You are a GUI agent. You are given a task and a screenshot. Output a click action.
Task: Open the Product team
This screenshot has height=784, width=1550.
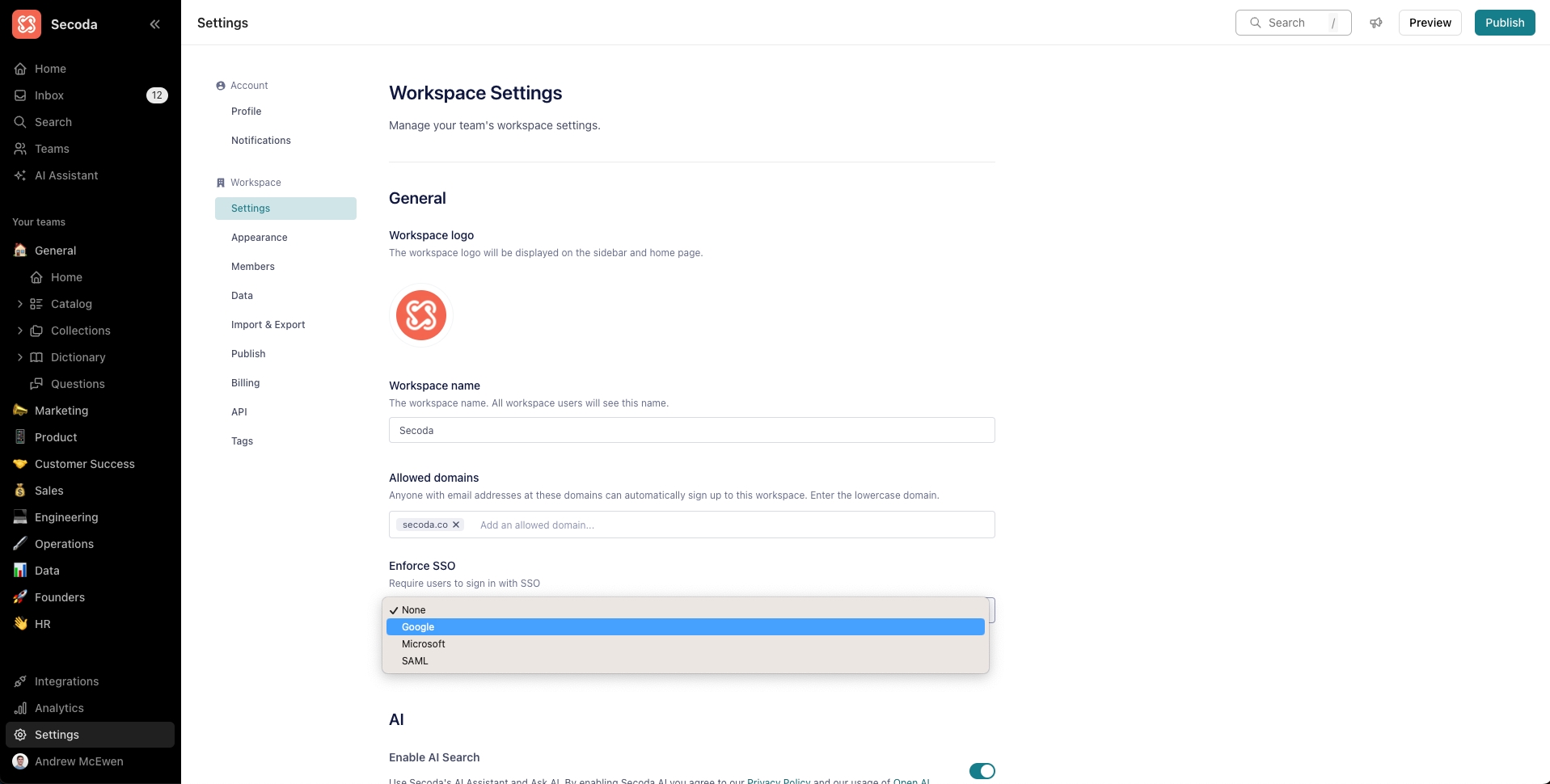[91, 437]
